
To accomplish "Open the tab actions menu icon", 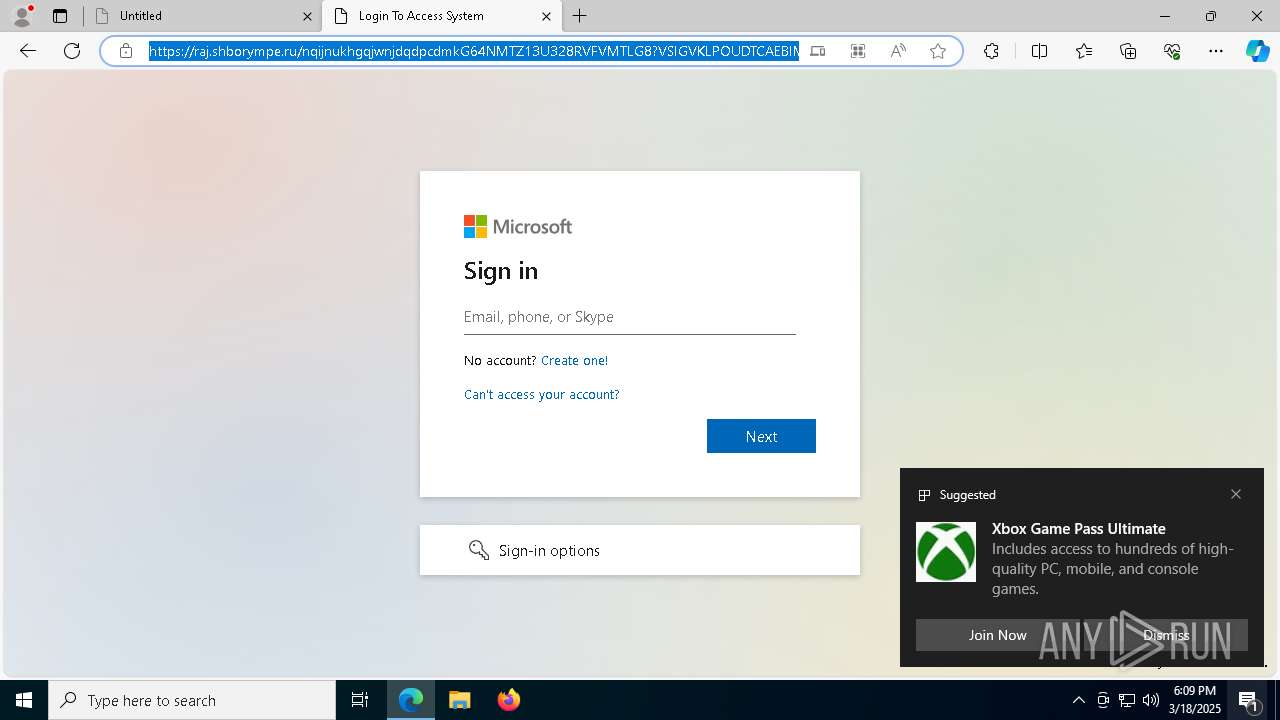I will (60, 16).
